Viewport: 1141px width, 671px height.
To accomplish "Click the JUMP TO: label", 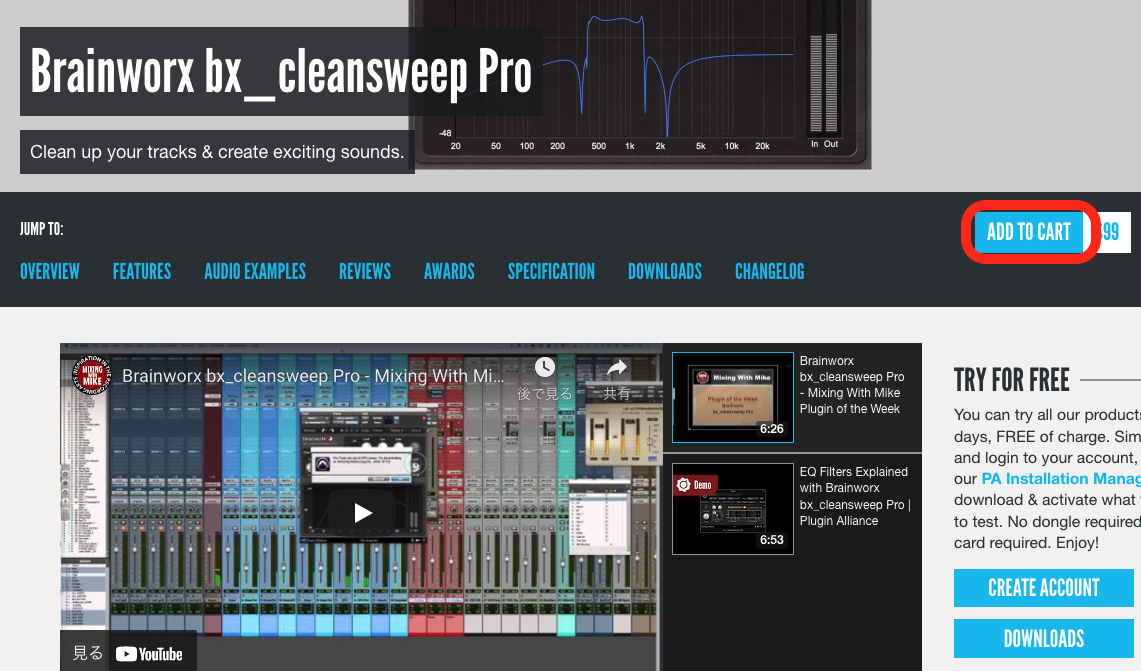I will click(41, 229).
